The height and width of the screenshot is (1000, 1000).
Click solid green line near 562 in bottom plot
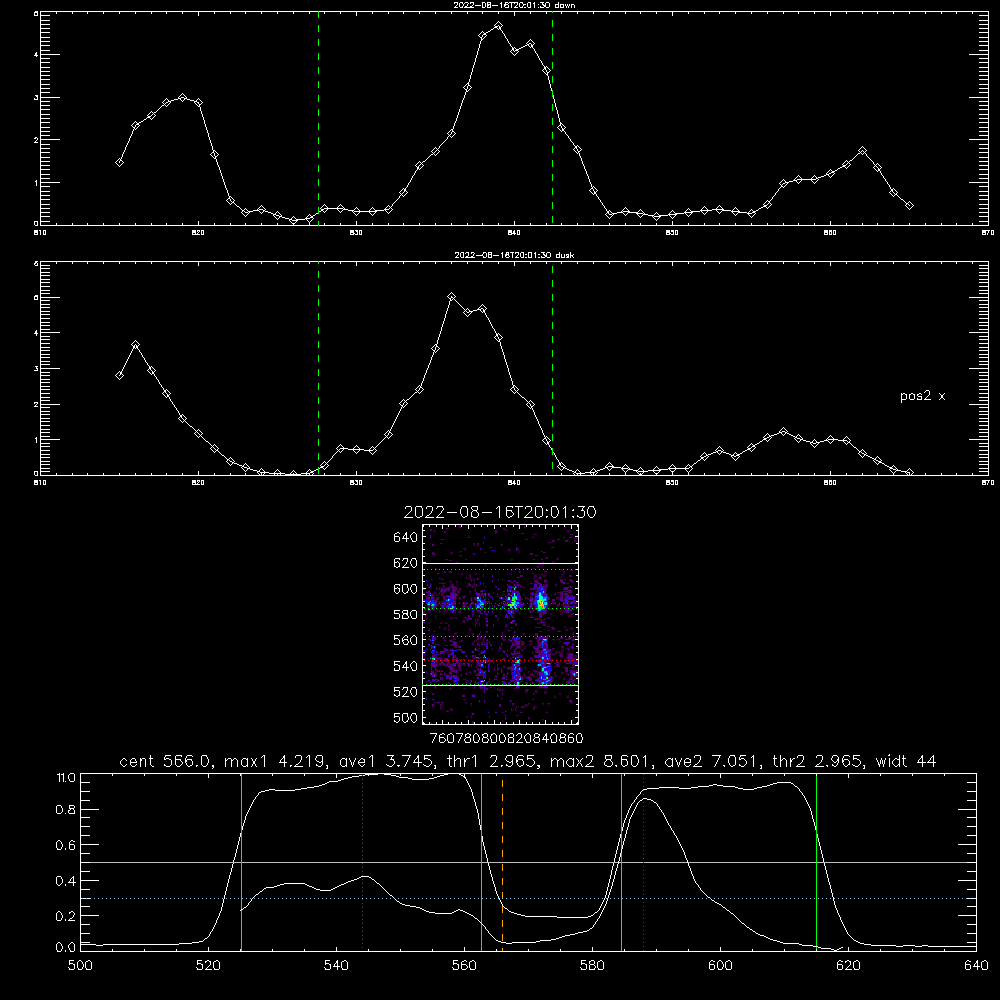pos(482,861)
